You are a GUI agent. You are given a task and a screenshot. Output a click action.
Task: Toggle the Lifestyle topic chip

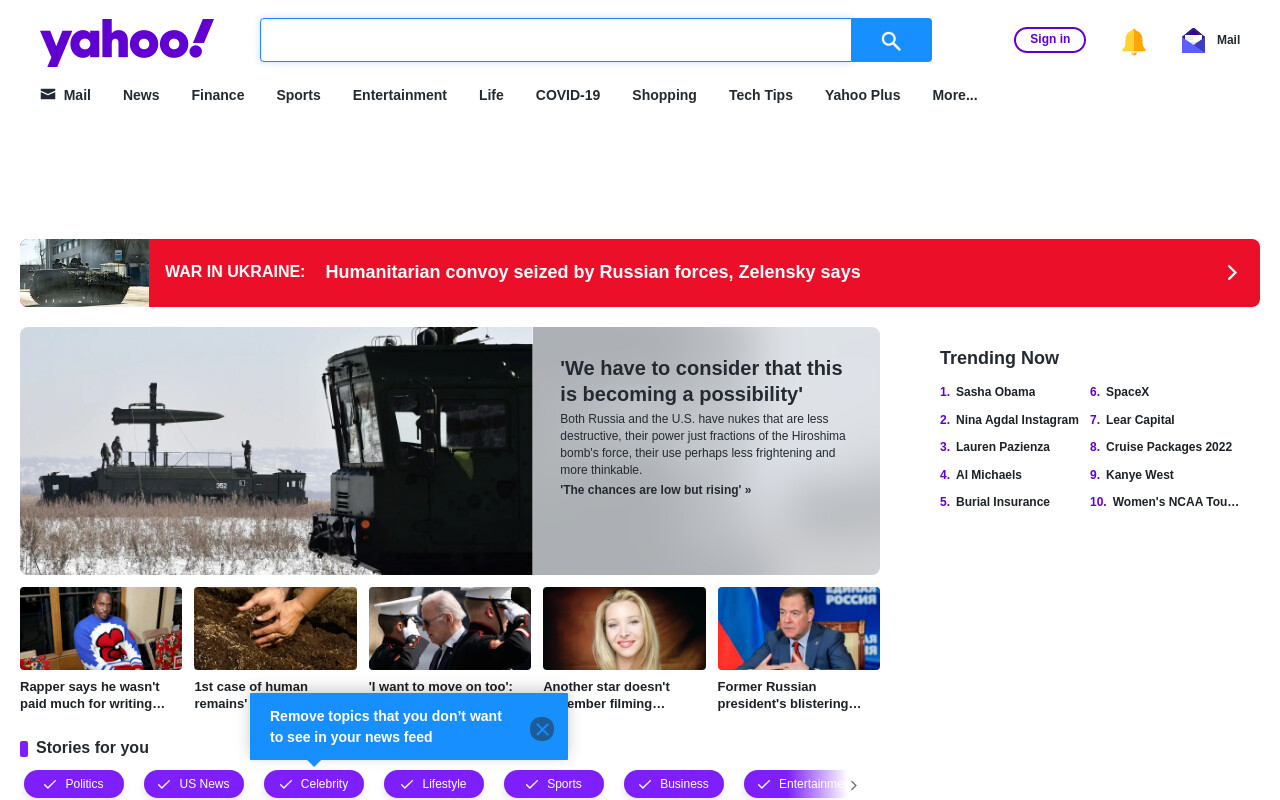(434, 784)
